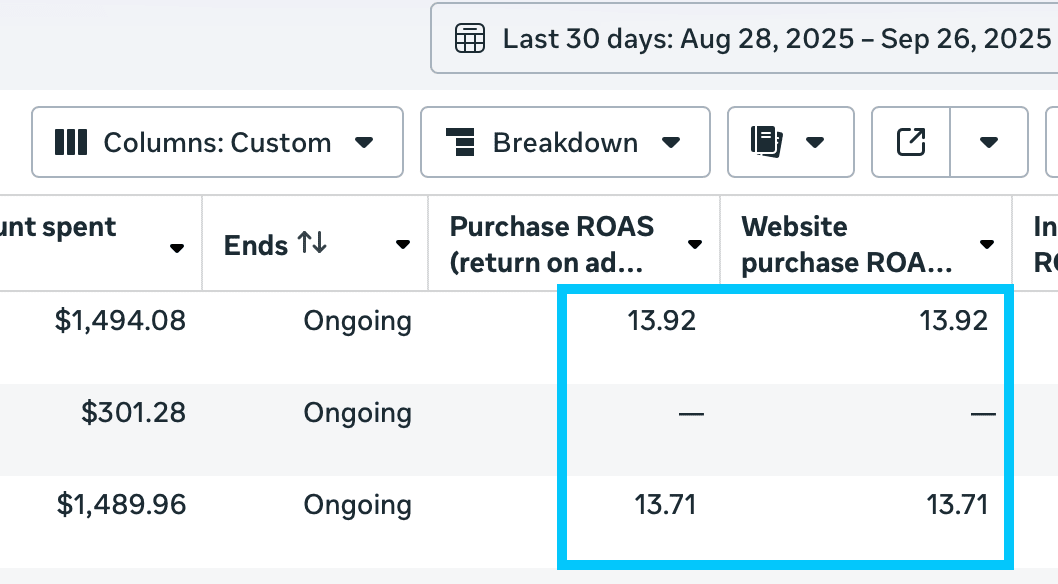
Task: Click the "Purchase ROAS (return on ad..." column header
Action: (552, 244)
